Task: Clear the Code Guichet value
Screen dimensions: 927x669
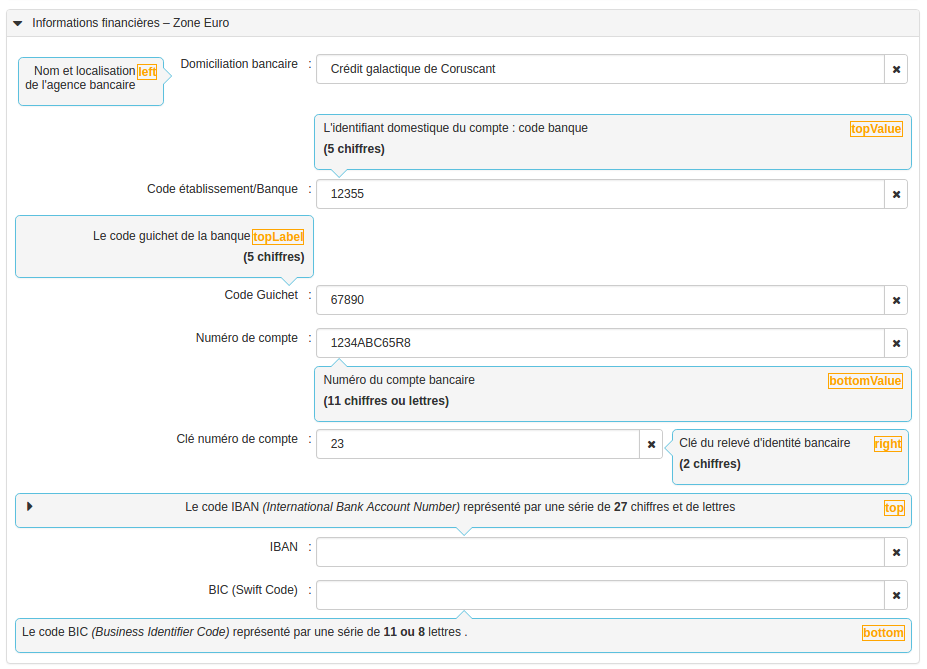Action: 896,300
